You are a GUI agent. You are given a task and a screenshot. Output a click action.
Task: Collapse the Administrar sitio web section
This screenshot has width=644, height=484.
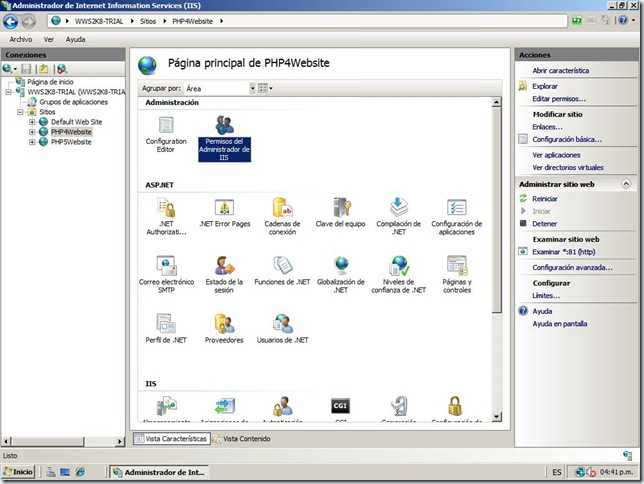point(626,184)
